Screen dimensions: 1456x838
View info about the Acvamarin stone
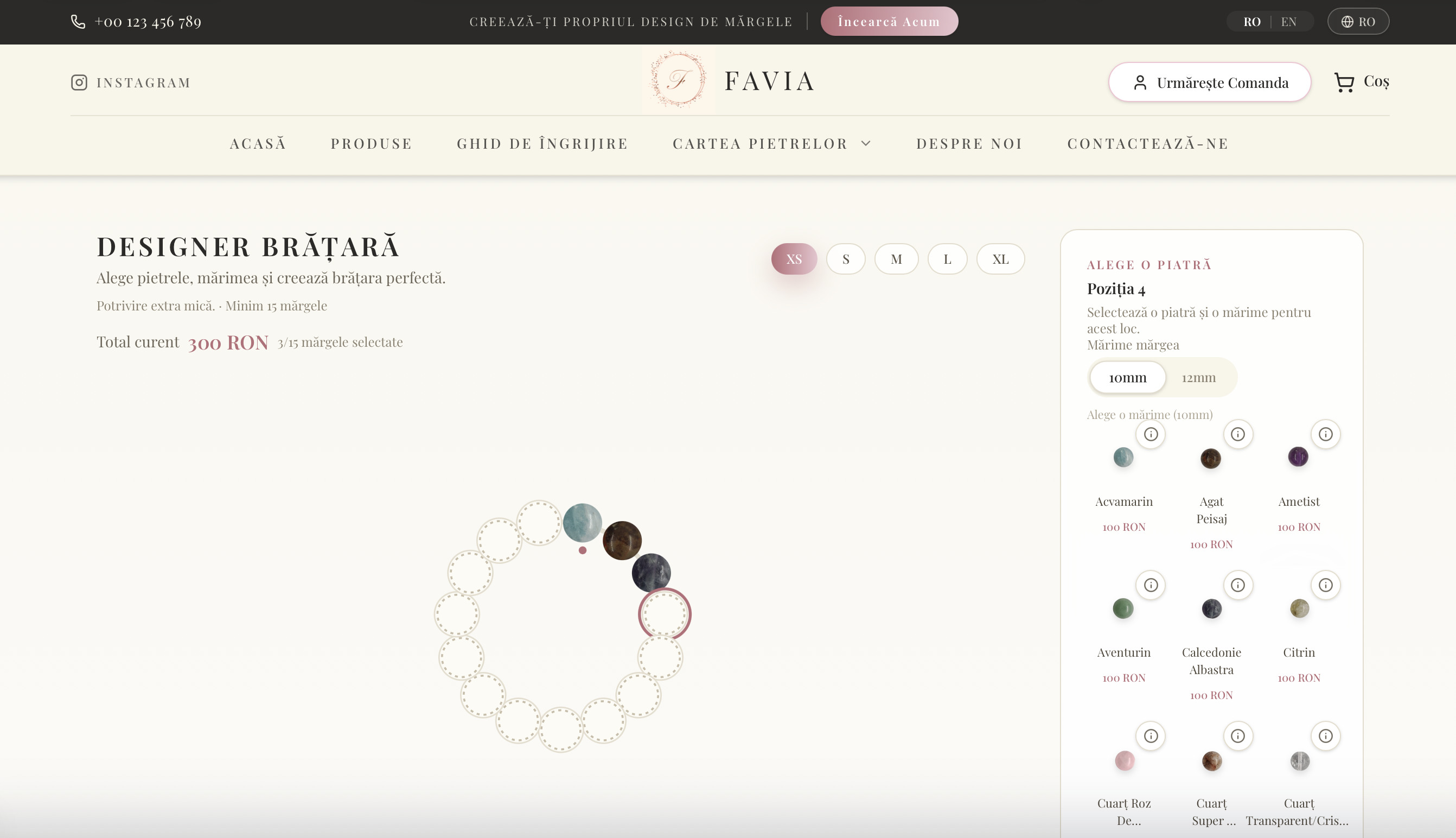1151,435
